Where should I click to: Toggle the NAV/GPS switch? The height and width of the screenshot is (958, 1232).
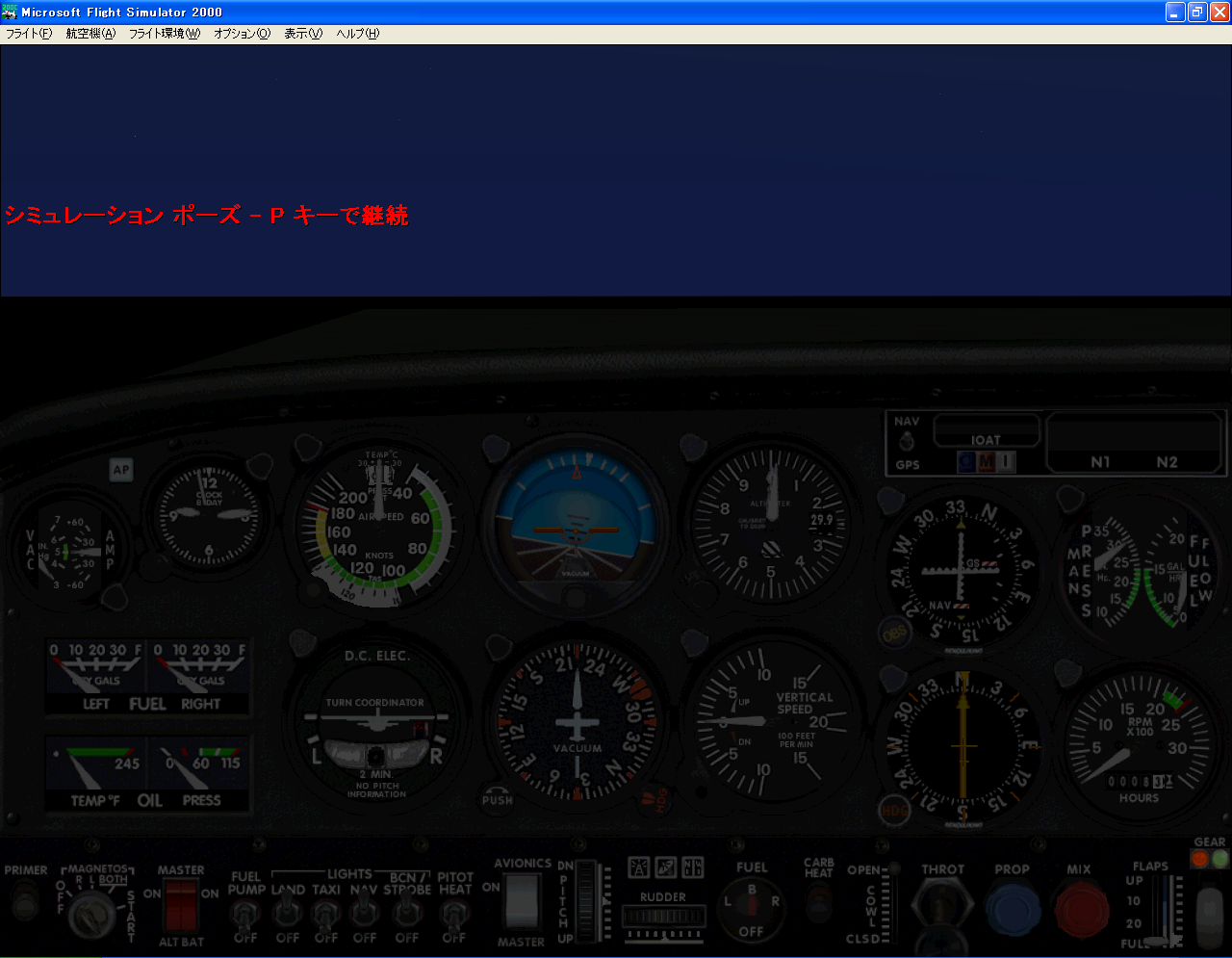click(906, 443)
